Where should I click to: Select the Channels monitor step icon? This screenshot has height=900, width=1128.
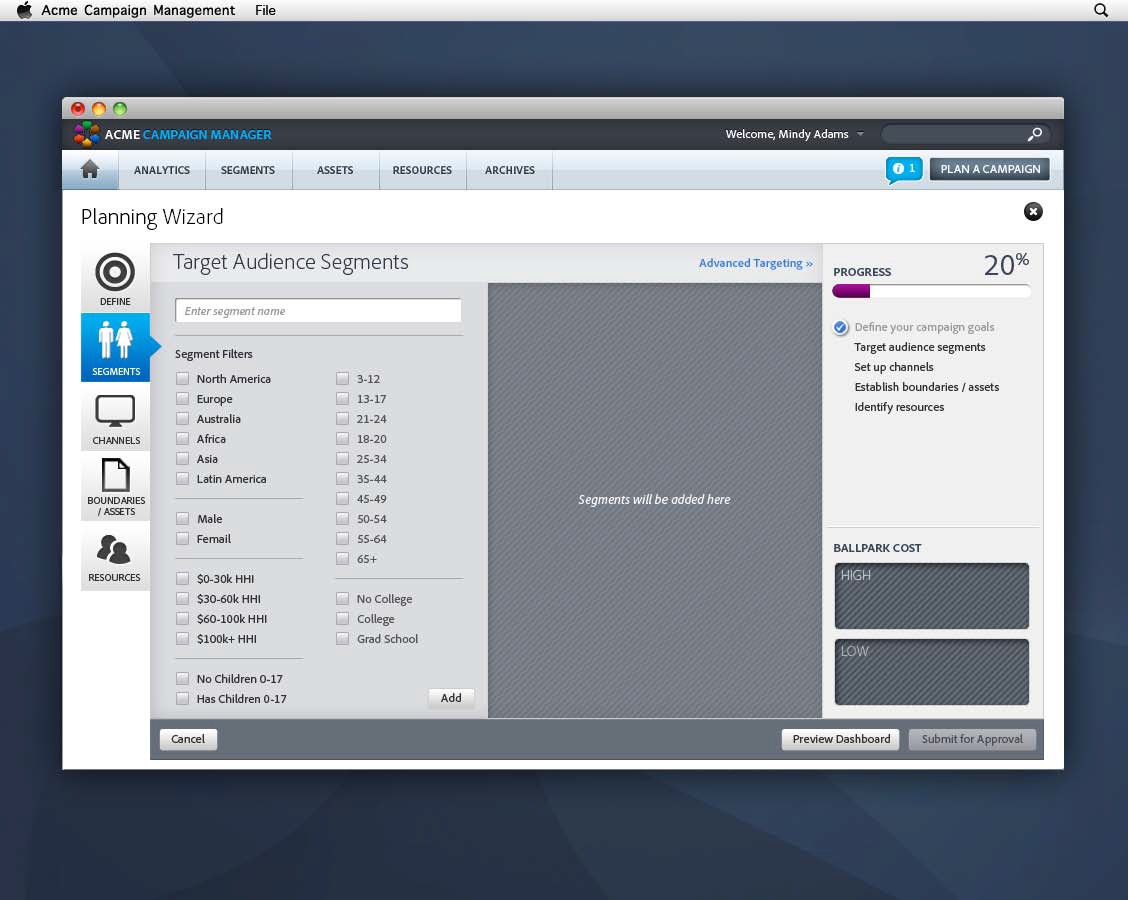click(115, 411)
